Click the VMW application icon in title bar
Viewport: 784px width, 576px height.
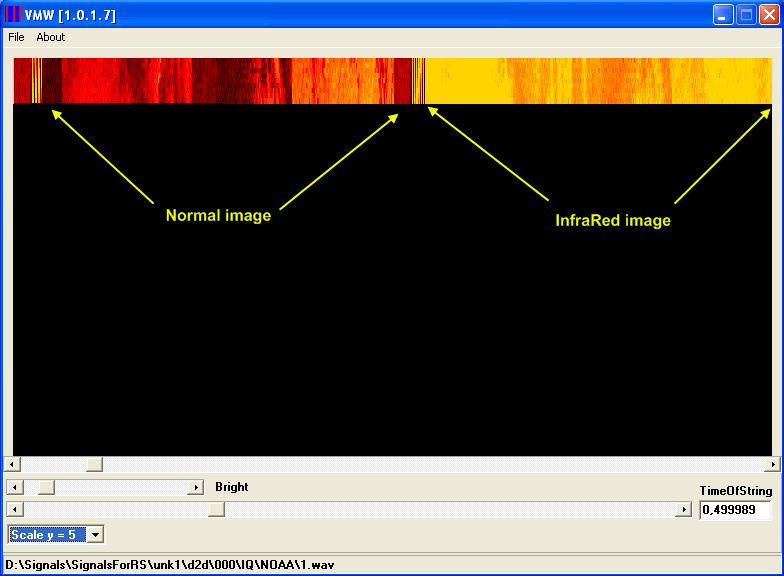pyautogui.click(x=13, y=14)
